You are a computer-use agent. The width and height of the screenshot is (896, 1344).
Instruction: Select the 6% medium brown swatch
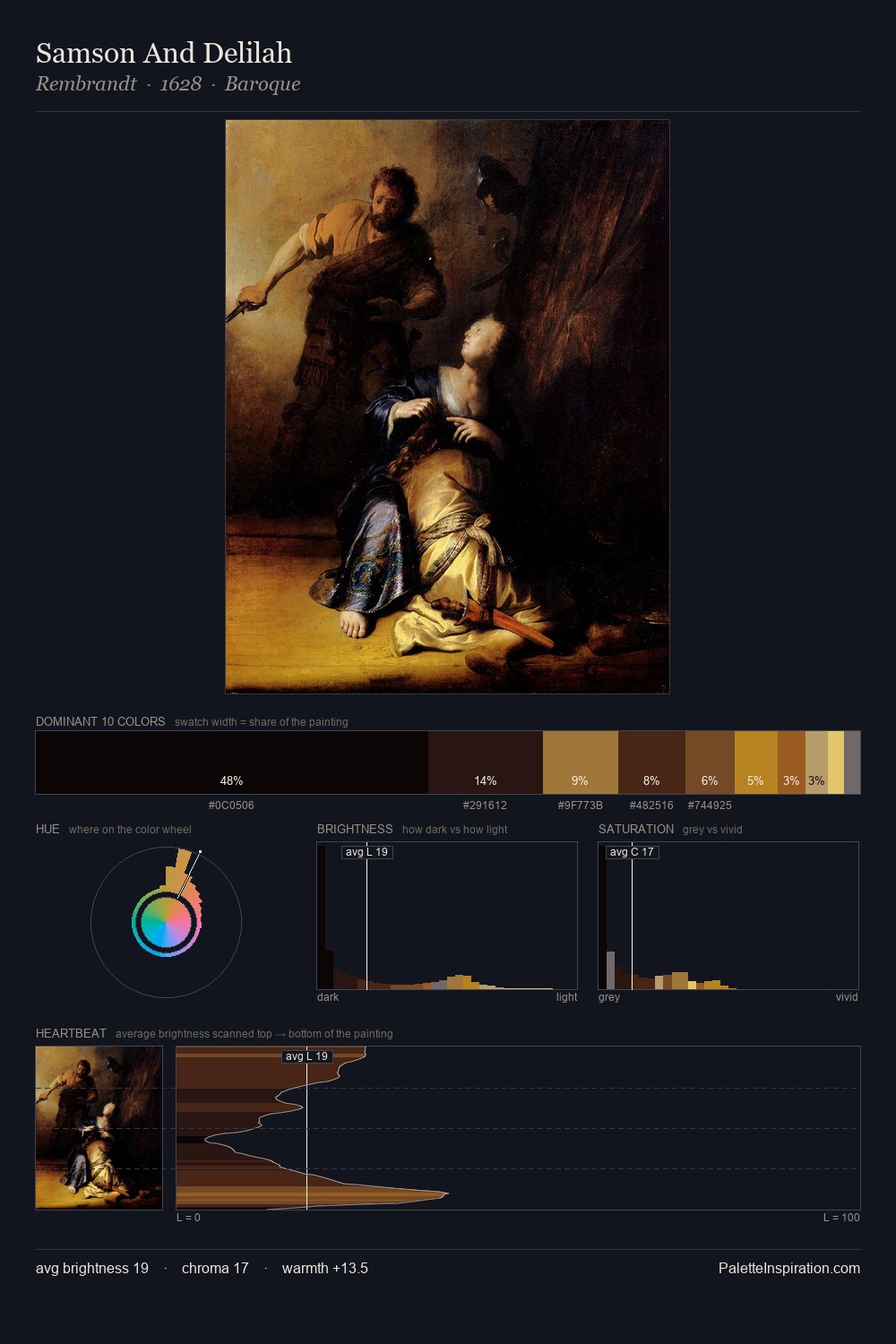[x=710, y=762]
